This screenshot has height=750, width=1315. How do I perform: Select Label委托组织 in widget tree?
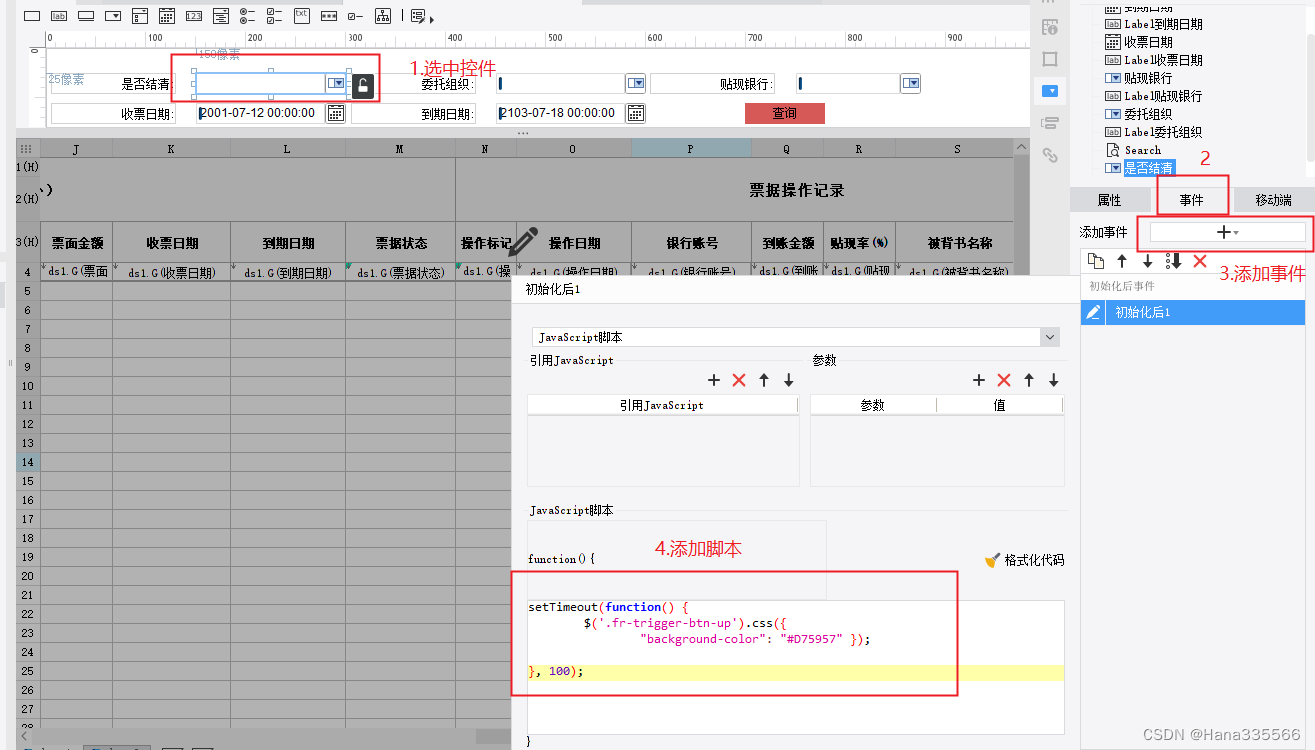point(1163,132)
